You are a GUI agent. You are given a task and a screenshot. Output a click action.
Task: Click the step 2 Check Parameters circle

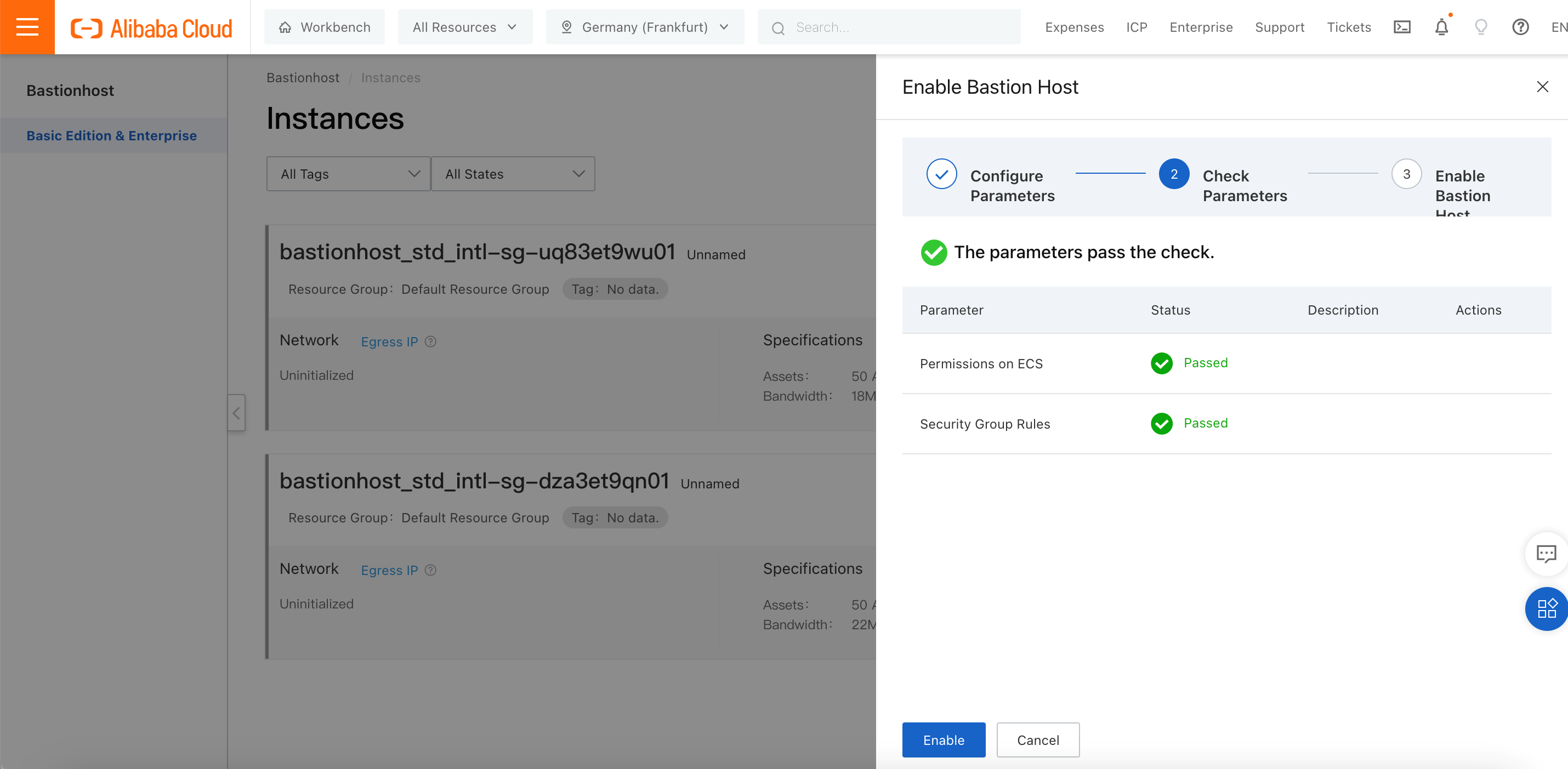tap(1174, 174)
